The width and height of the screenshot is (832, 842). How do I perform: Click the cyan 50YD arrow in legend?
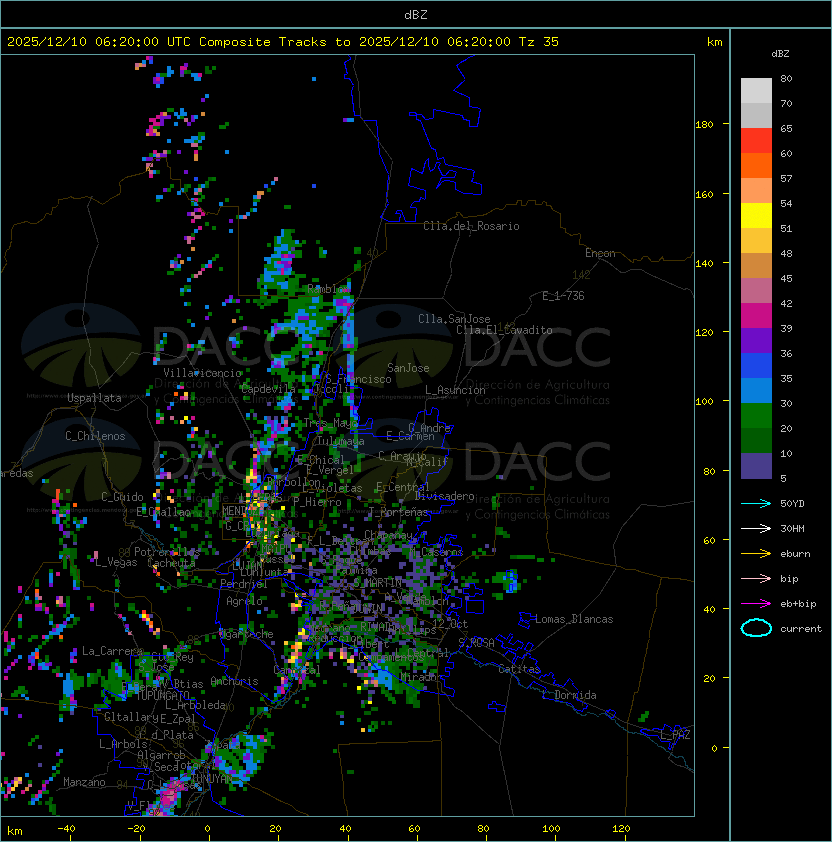click(x=756, y=504)
